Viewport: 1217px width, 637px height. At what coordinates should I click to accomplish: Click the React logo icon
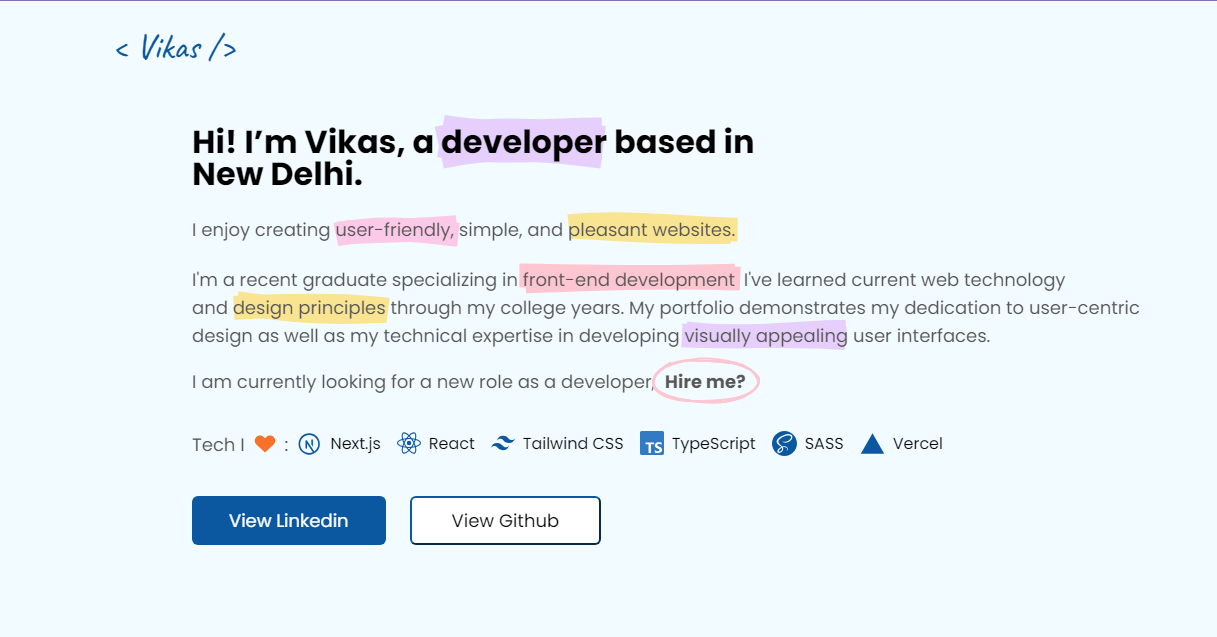[408, 443]
